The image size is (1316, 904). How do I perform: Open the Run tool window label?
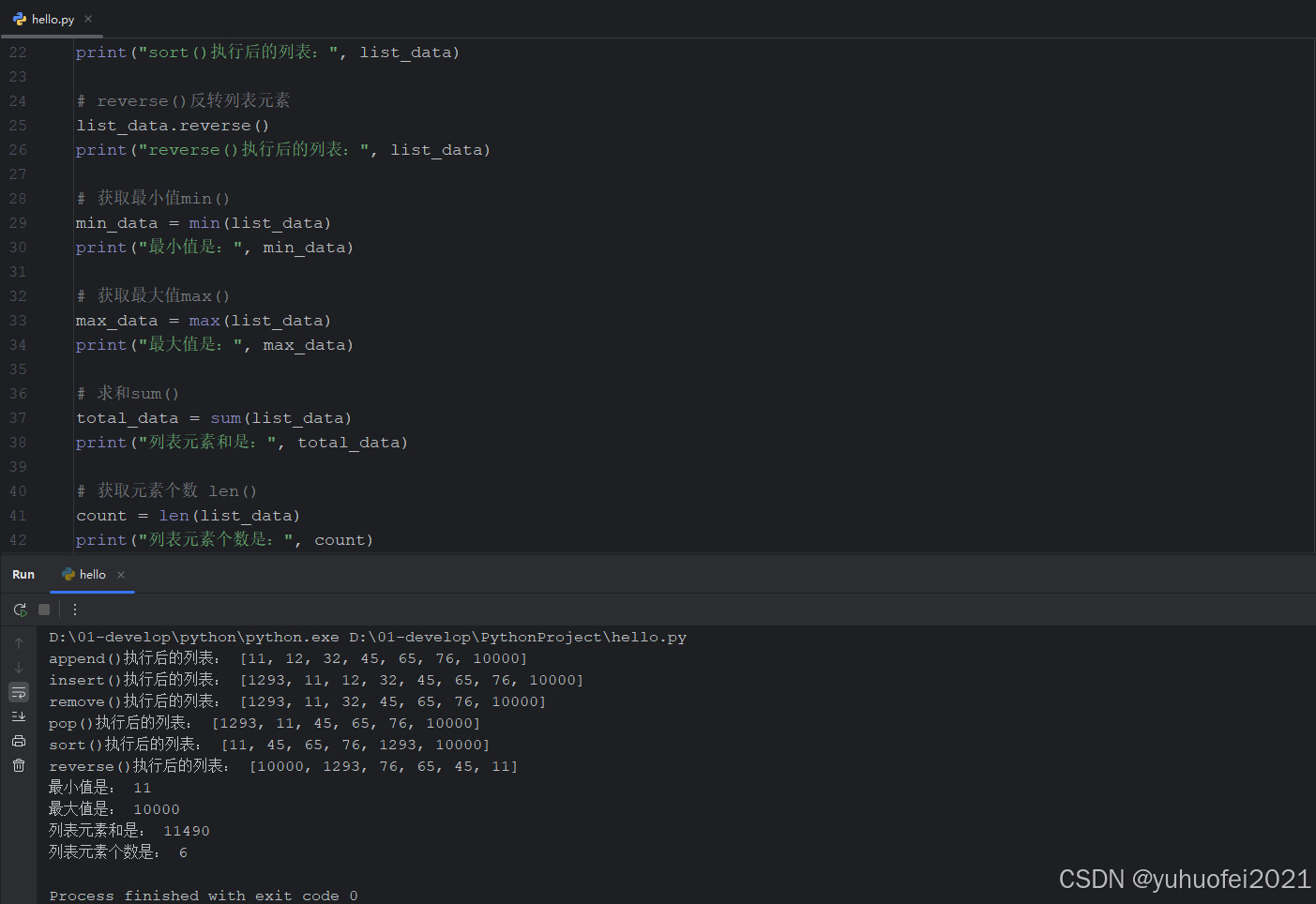coord(23,575)
